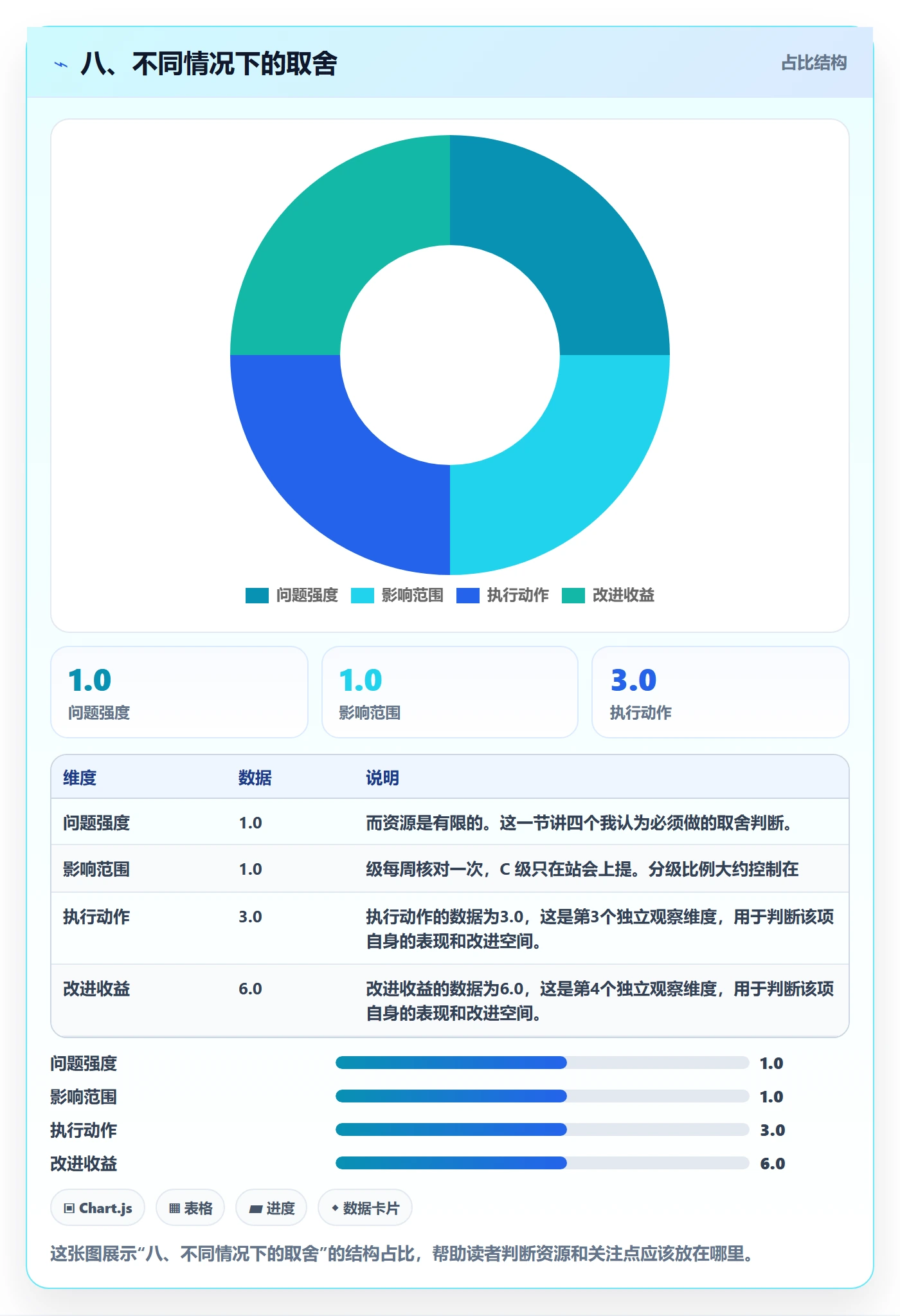The height and width of the screenshot is (1316, 900).
Task: Select the 执行动作 table row cell
Action: 96,917
